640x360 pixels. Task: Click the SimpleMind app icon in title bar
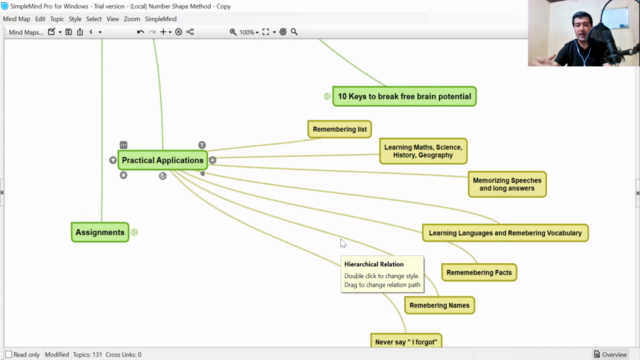click(4, 6)
